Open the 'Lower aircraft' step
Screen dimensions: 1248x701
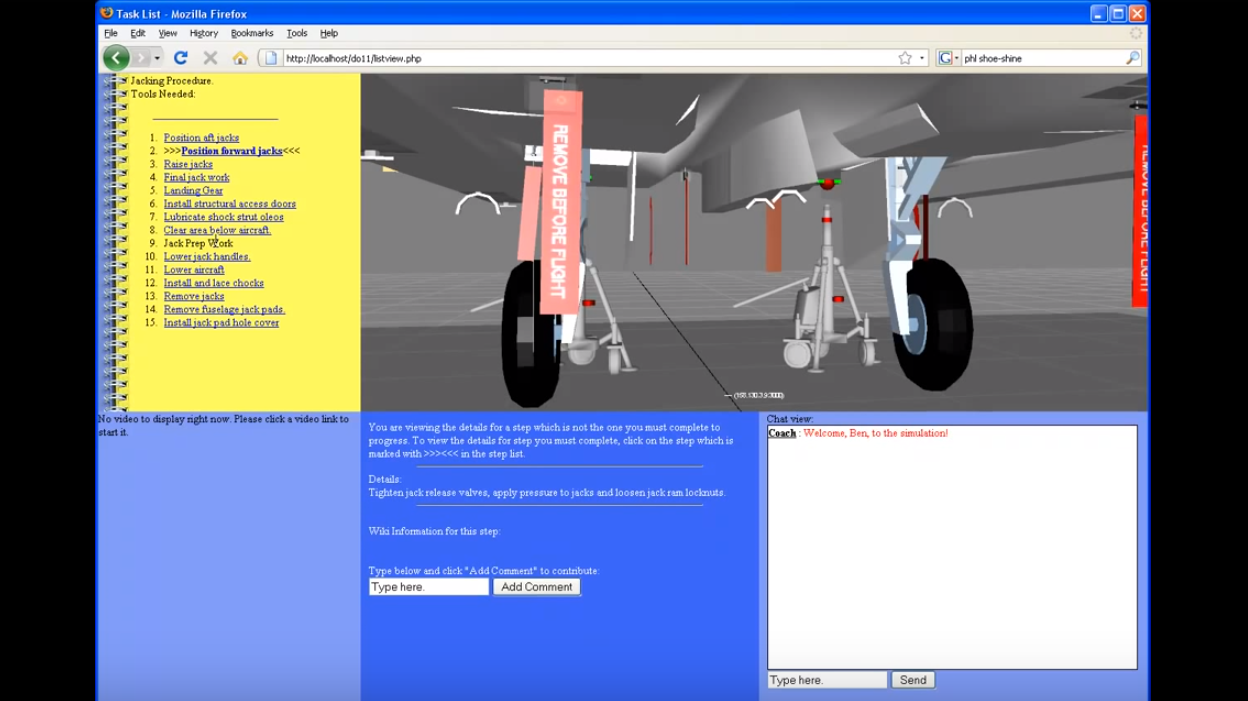click(x=194, y=270)
